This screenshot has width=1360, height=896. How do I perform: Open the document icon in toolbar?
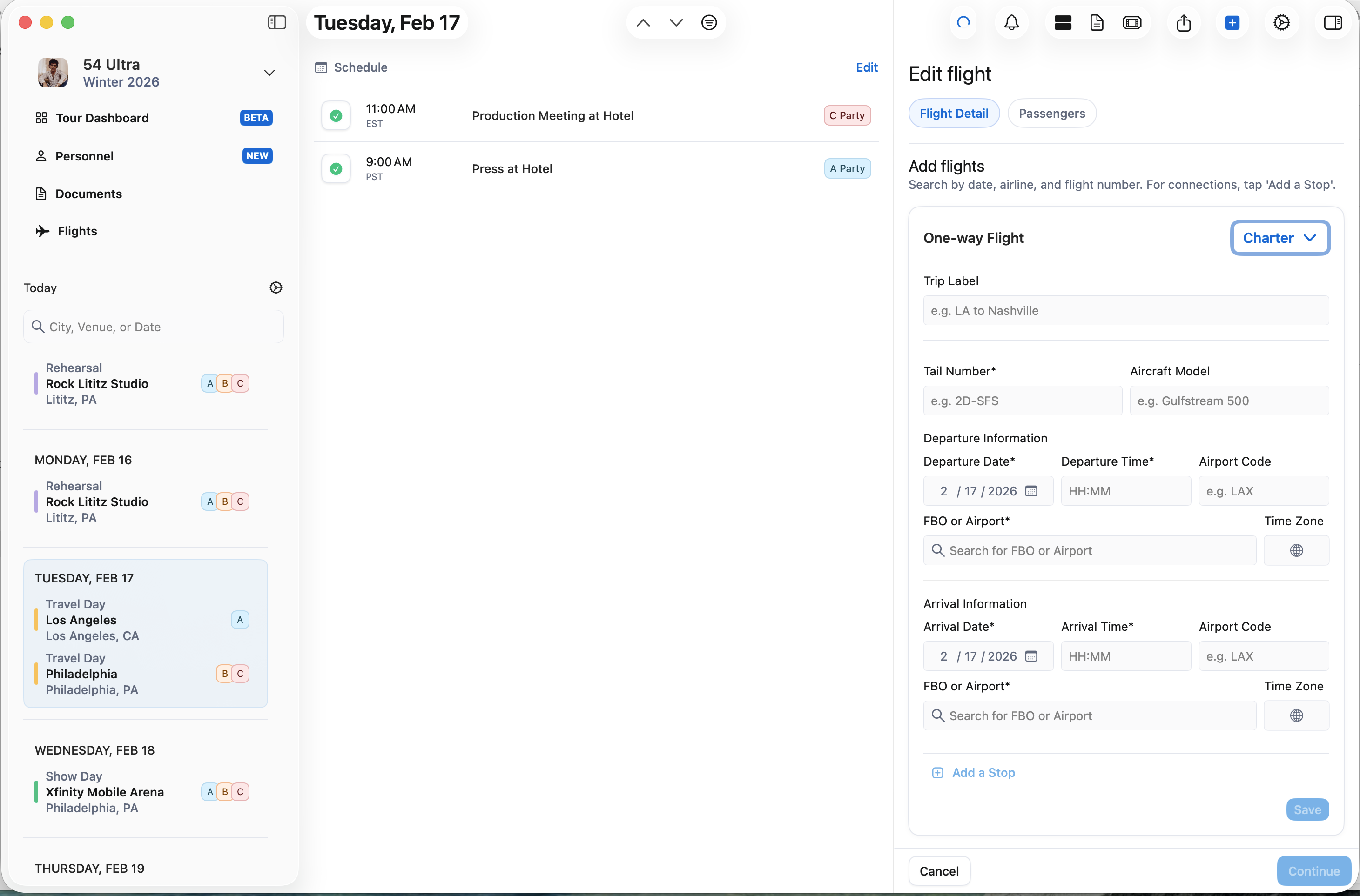click(x=1097, y=23)
